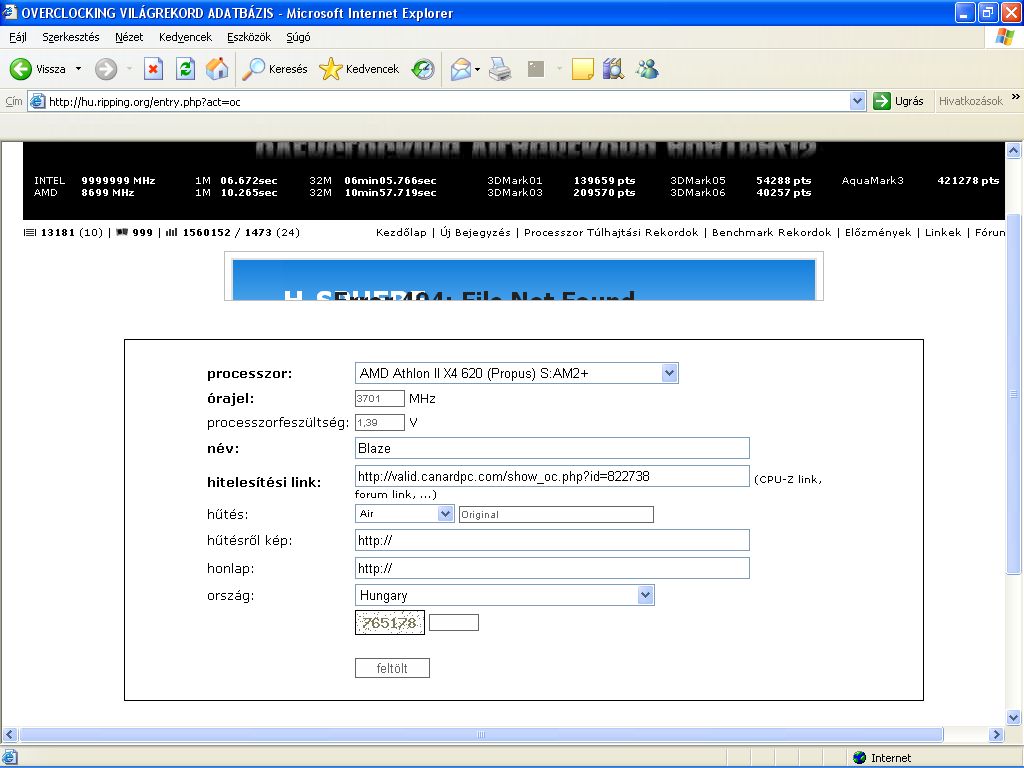The width and height of the screenshot is (1024, 768).
Task: Click the vertical scrollbar thumb
Action: click(x=1014, y=394)
